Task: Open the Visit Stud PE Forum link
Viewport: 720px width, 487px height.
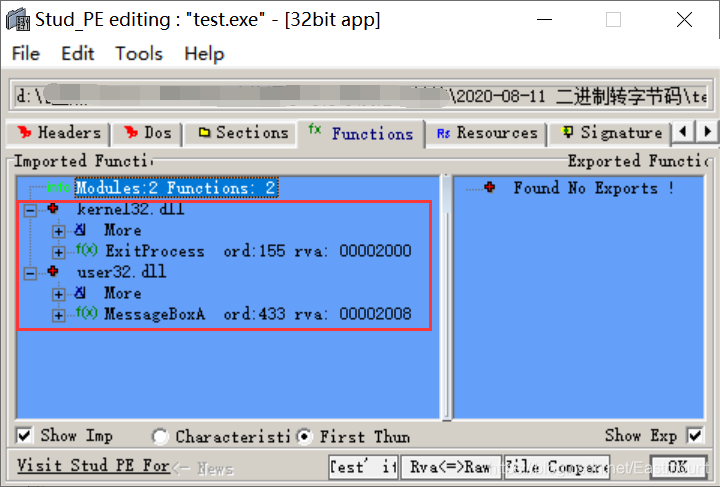Action: tap(93, 465)
